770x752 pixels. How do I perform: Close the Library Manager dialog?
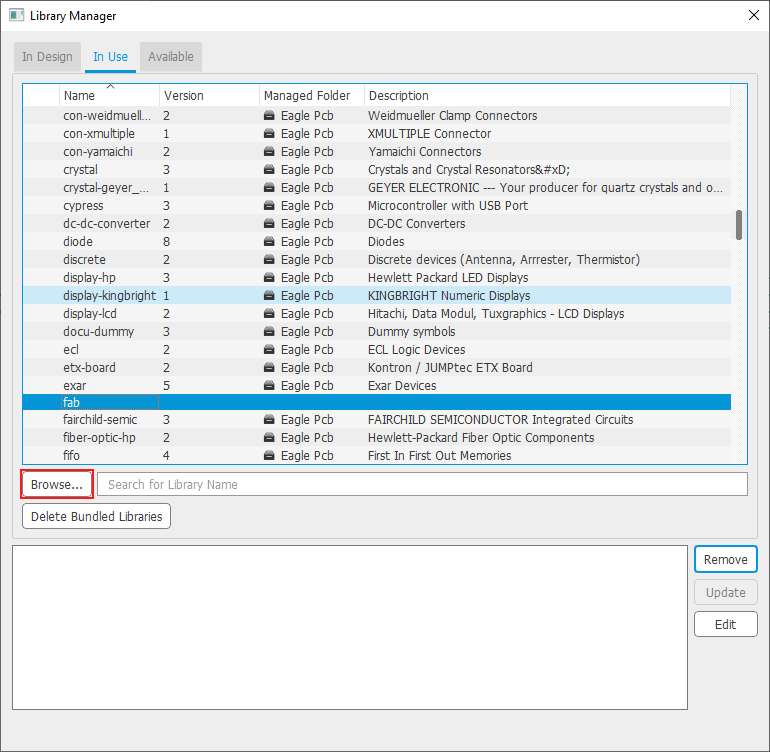click(754, 15)
